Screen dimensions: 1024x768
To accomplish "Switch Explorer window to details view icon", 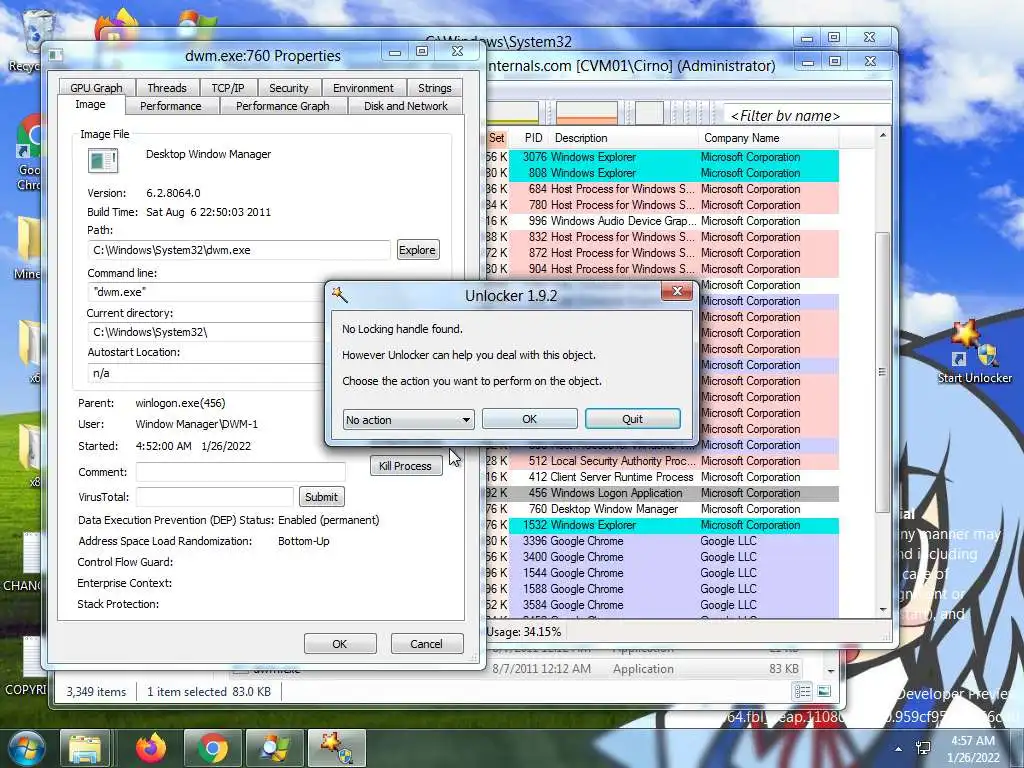I will point(802,691).
